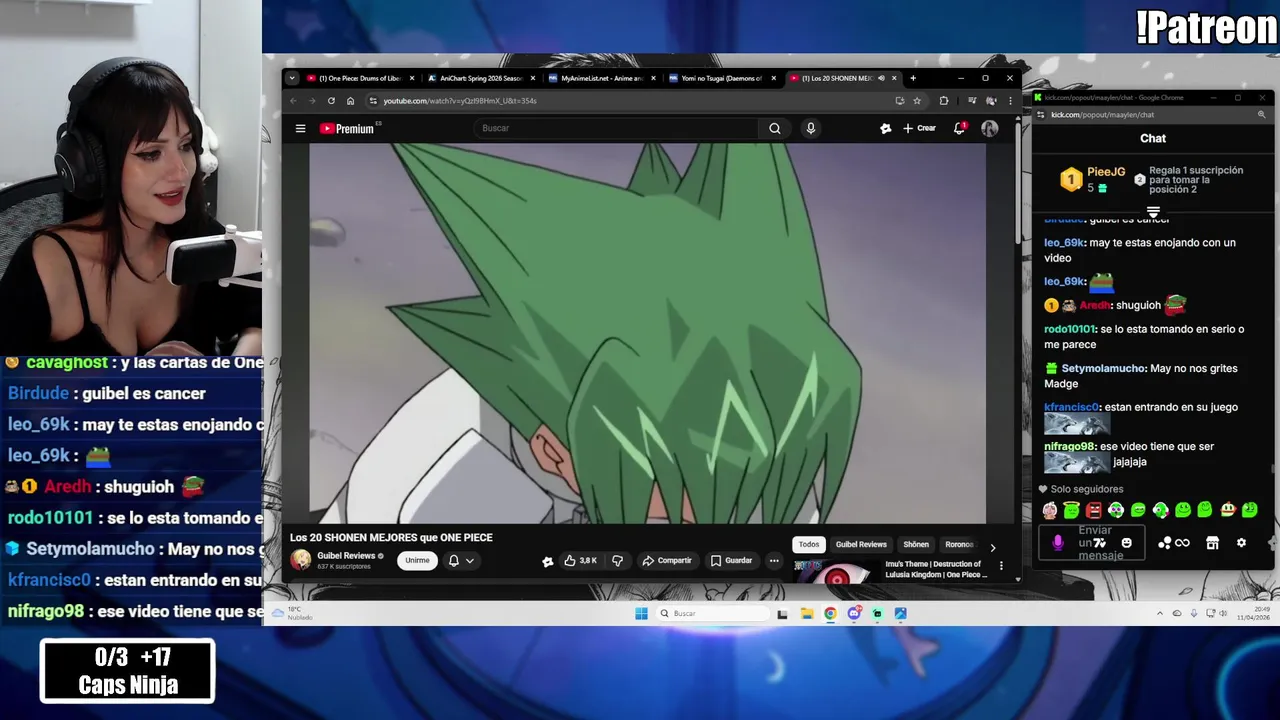Click sparkle icon beside like button
1280x720 pixels.
[547, 561]
